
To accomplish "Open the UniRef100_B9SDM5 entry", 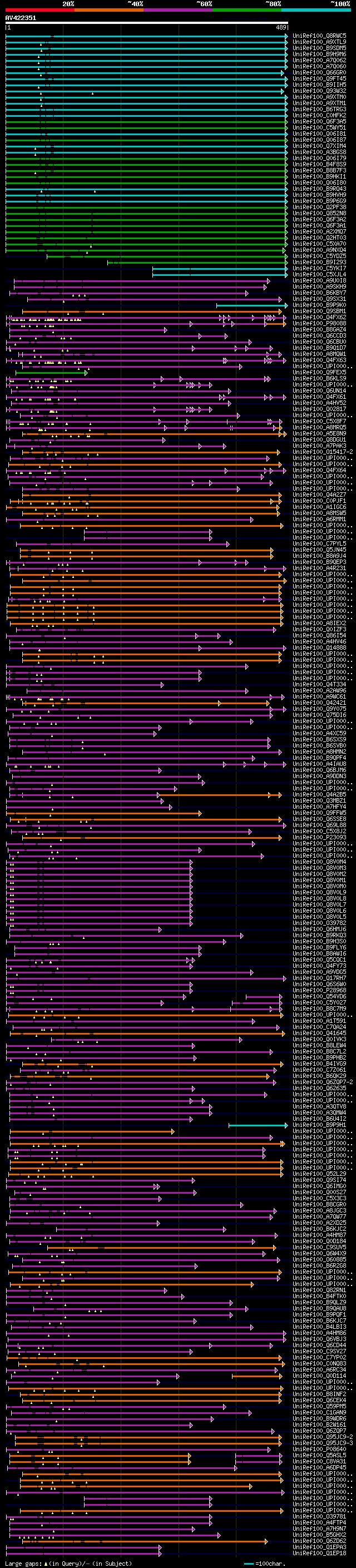I will (319, 48).
